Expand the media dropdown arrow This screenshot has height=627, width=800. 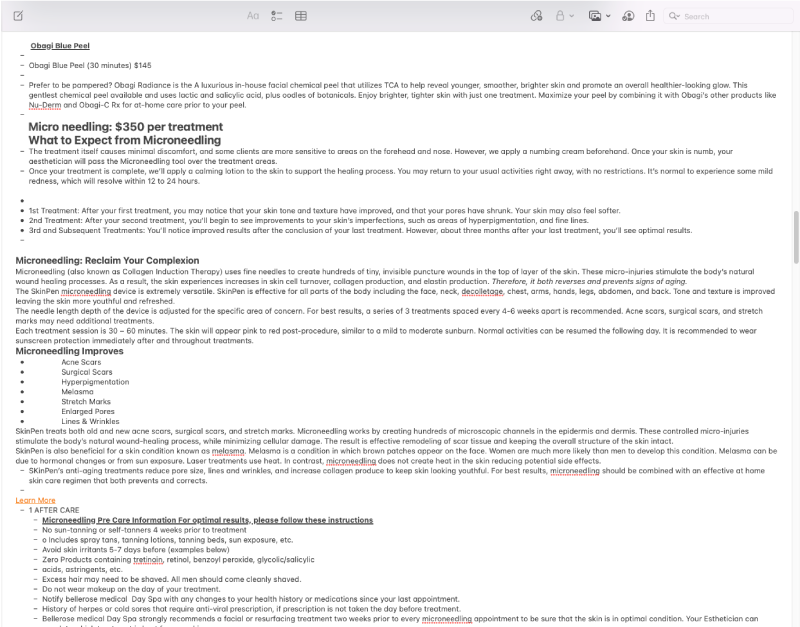click(608, 16)
